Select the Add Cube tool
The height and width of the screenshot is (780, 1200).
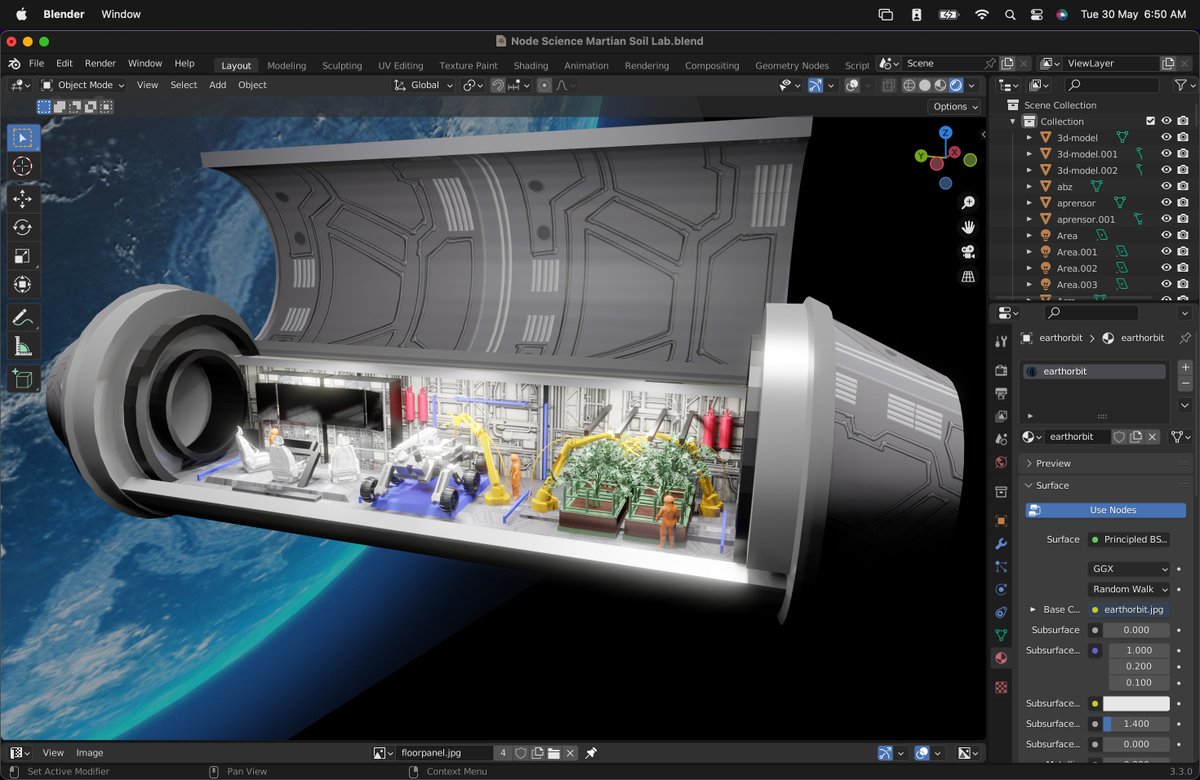(22, 379)
